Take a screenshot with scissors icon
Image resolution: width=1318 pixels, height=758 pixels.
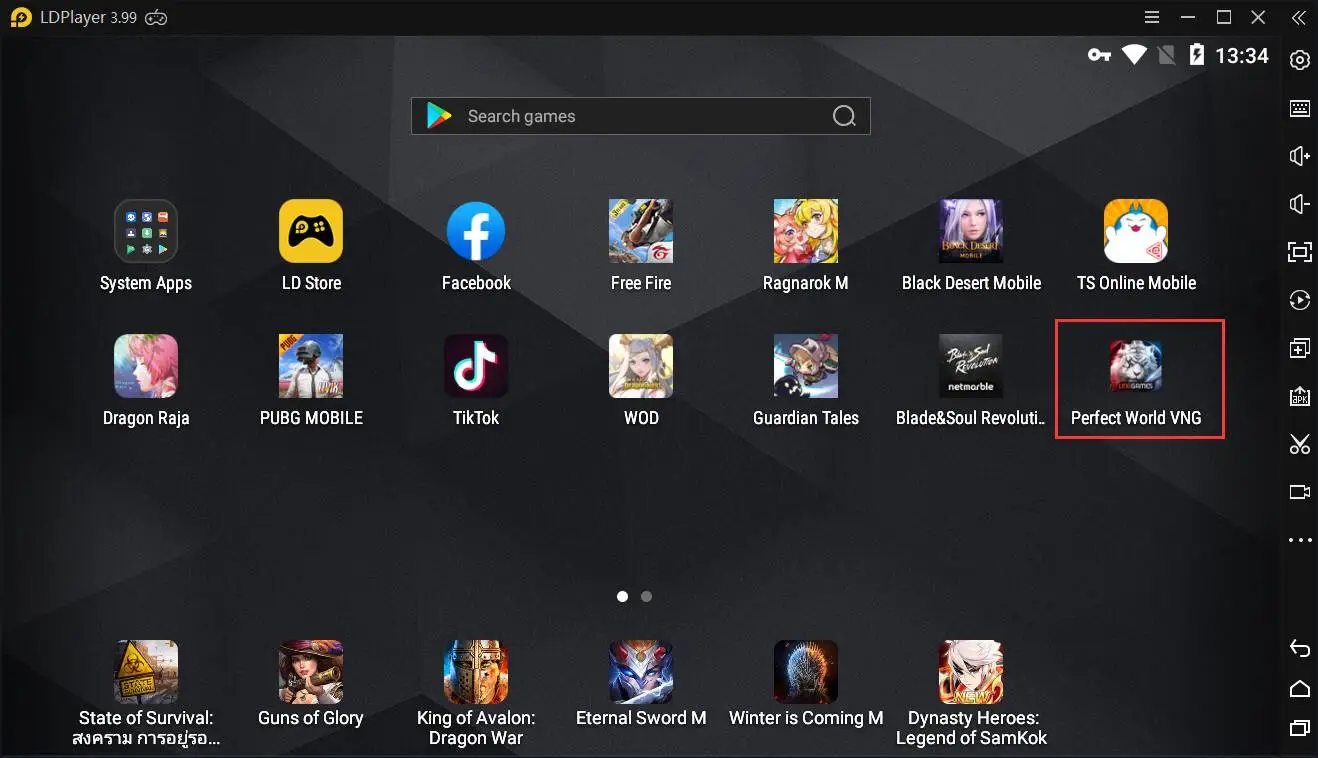tap(1300, 444)
